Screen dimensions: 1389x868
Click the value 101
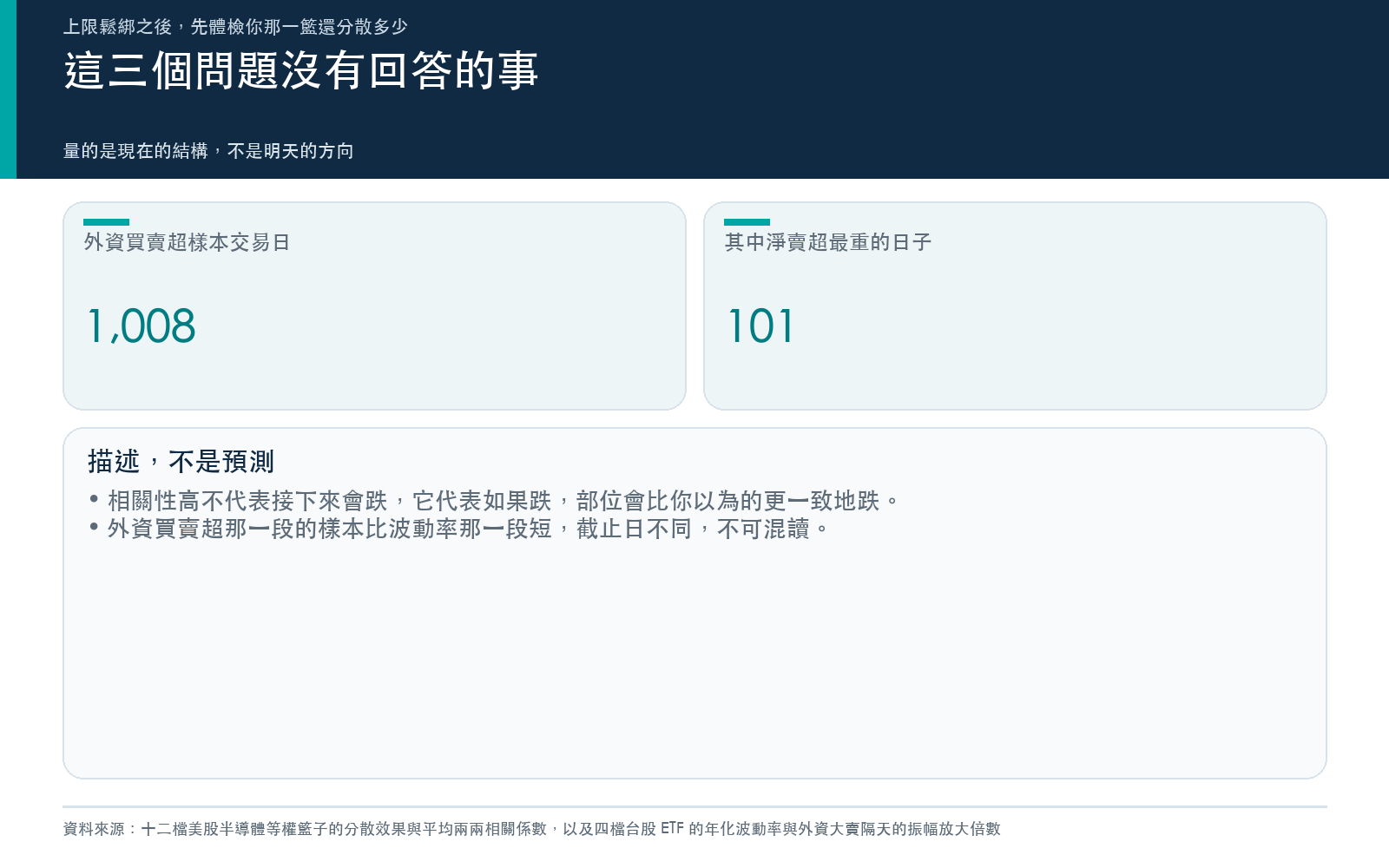pyautogui.click(x=760, y=326)
